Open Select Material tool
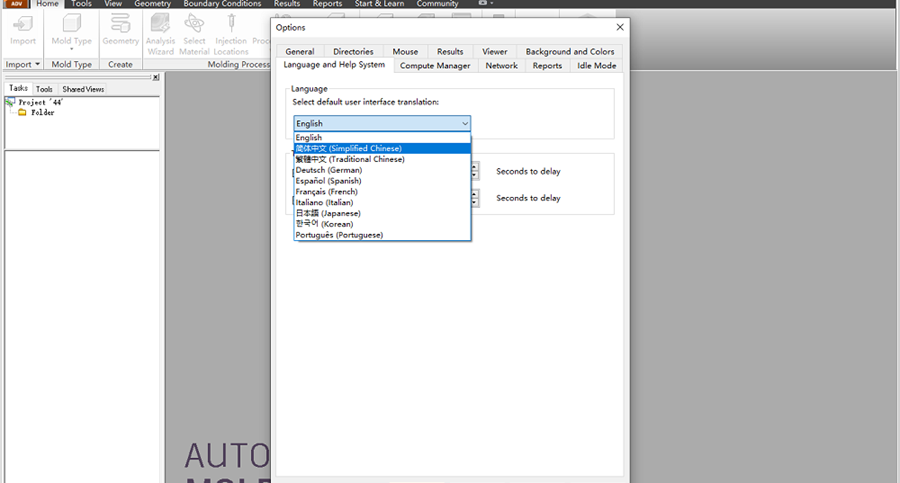 click(x=194, y=34)
